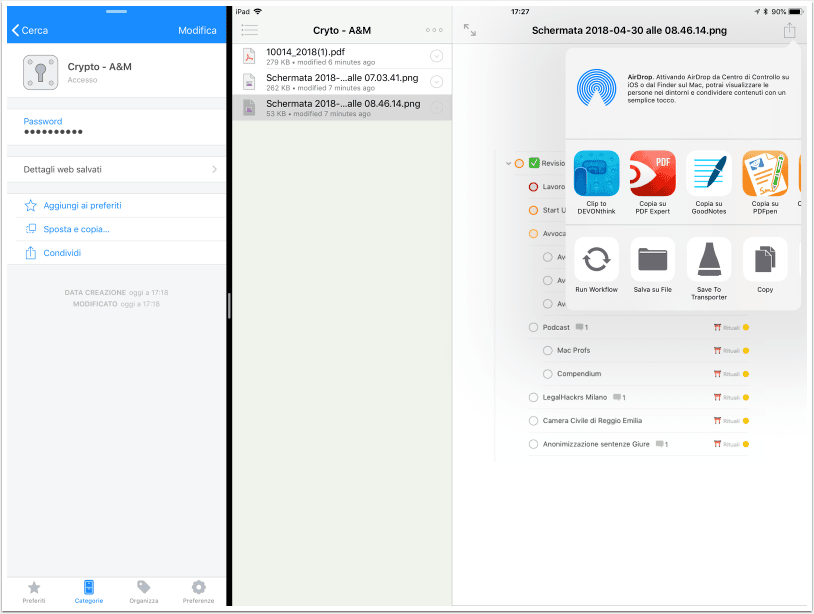Open options chevron for 10014_2018(1).pdf

click(x=437, y=56)
